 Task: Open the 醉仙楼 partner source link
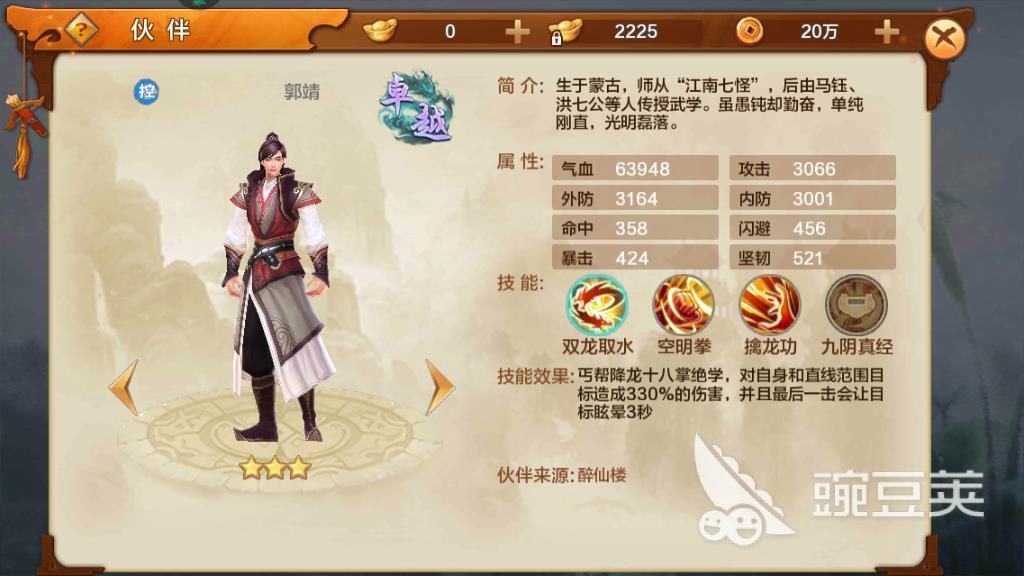(x=601, y=475)
